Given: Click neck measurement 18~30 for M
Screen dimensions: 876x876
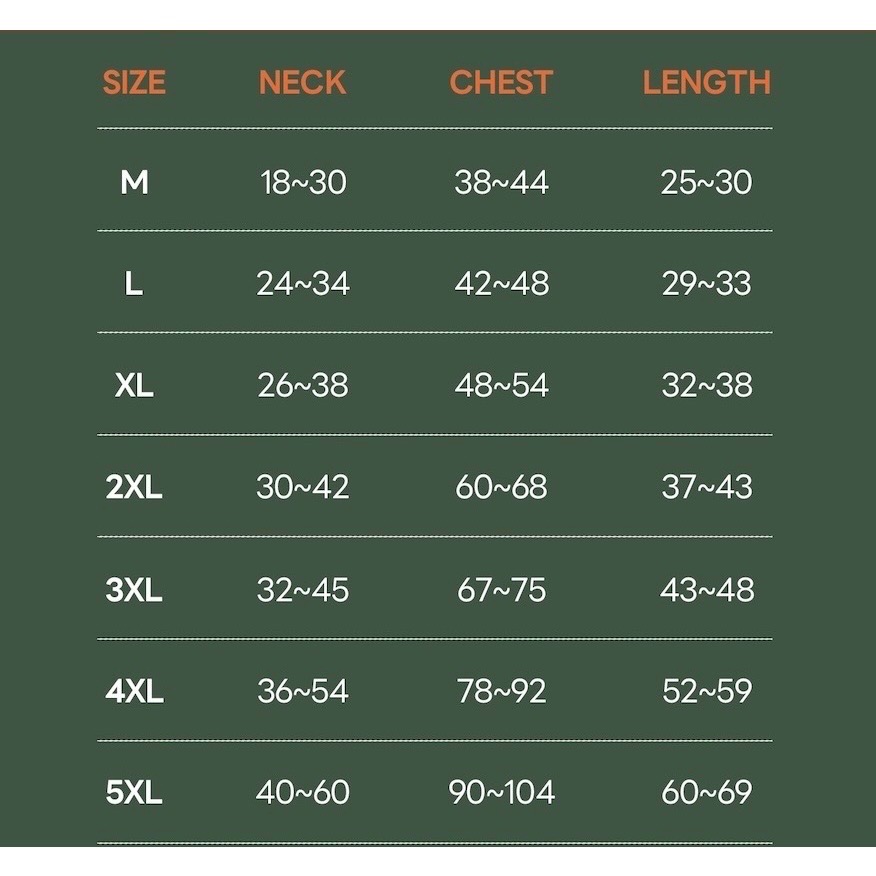Looking at the screenshot, I should pos(303,182).
